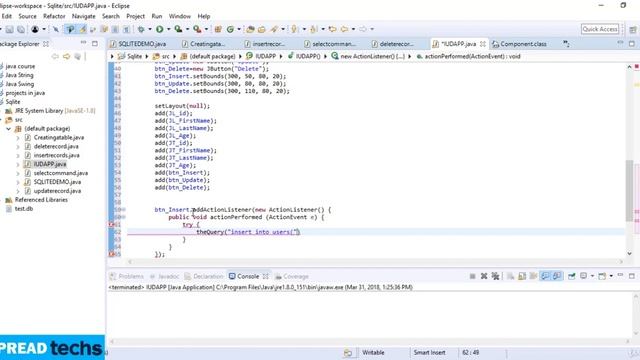Open the Window menu

[x=180, y=16]
